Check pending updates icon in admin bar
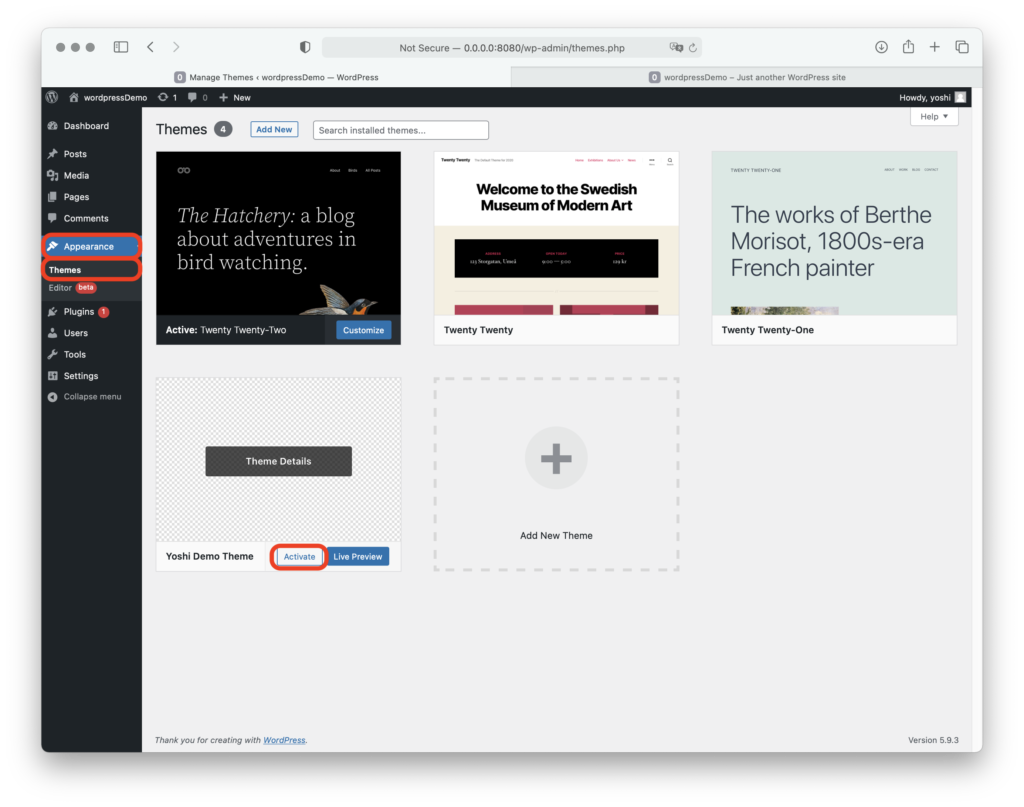This screenshot has width=1024, height=807. pos(163,97)
